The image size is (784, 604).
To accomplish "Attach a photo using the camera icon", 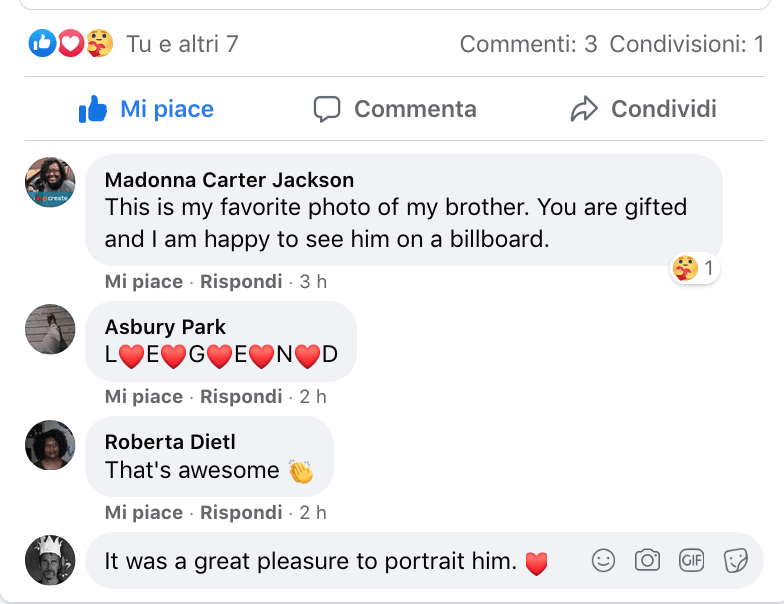I will pos(647,560).
